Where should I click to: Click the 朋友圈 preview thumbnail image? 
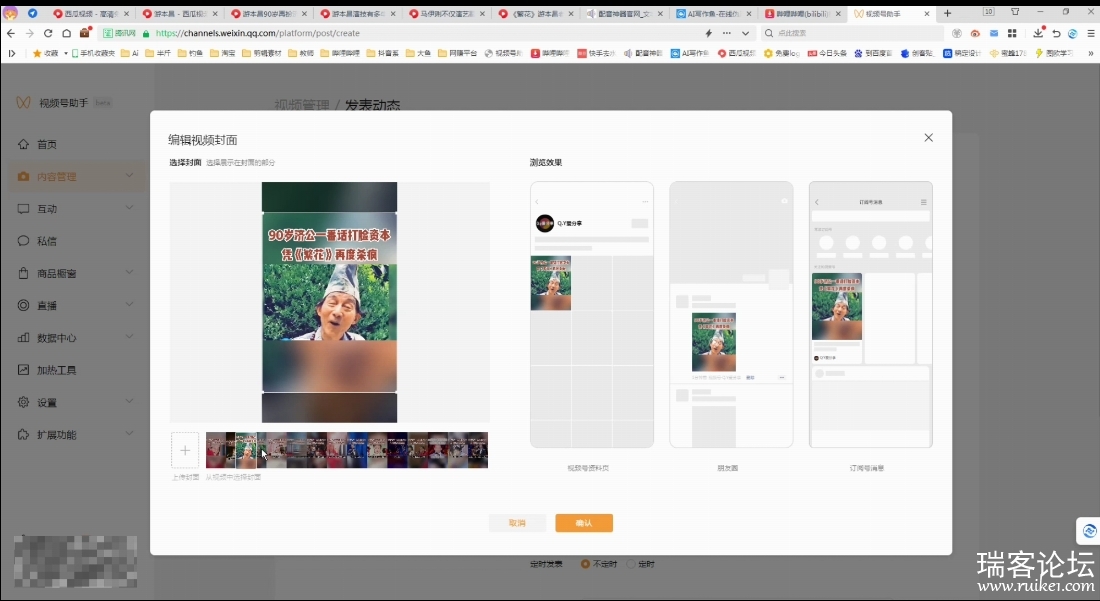(713, 342)
